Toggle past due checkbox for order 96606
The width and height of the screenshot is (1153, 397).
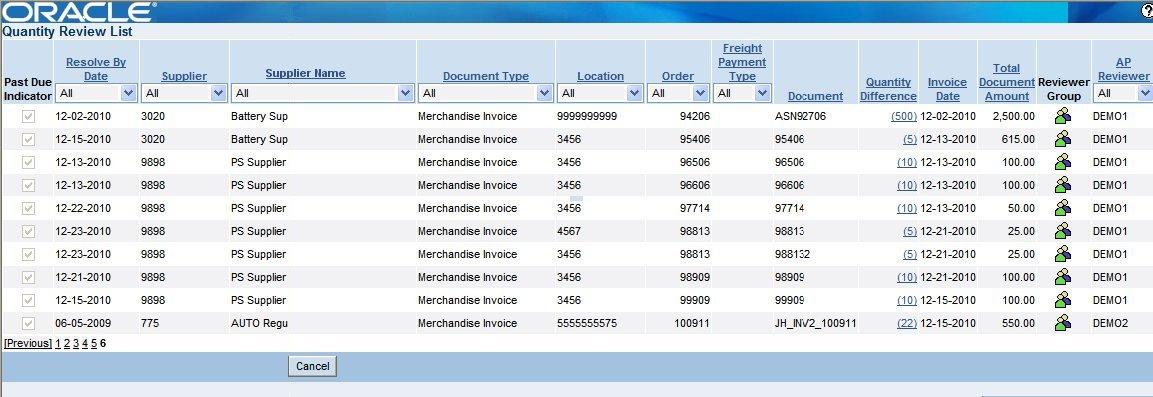[28, 185]
